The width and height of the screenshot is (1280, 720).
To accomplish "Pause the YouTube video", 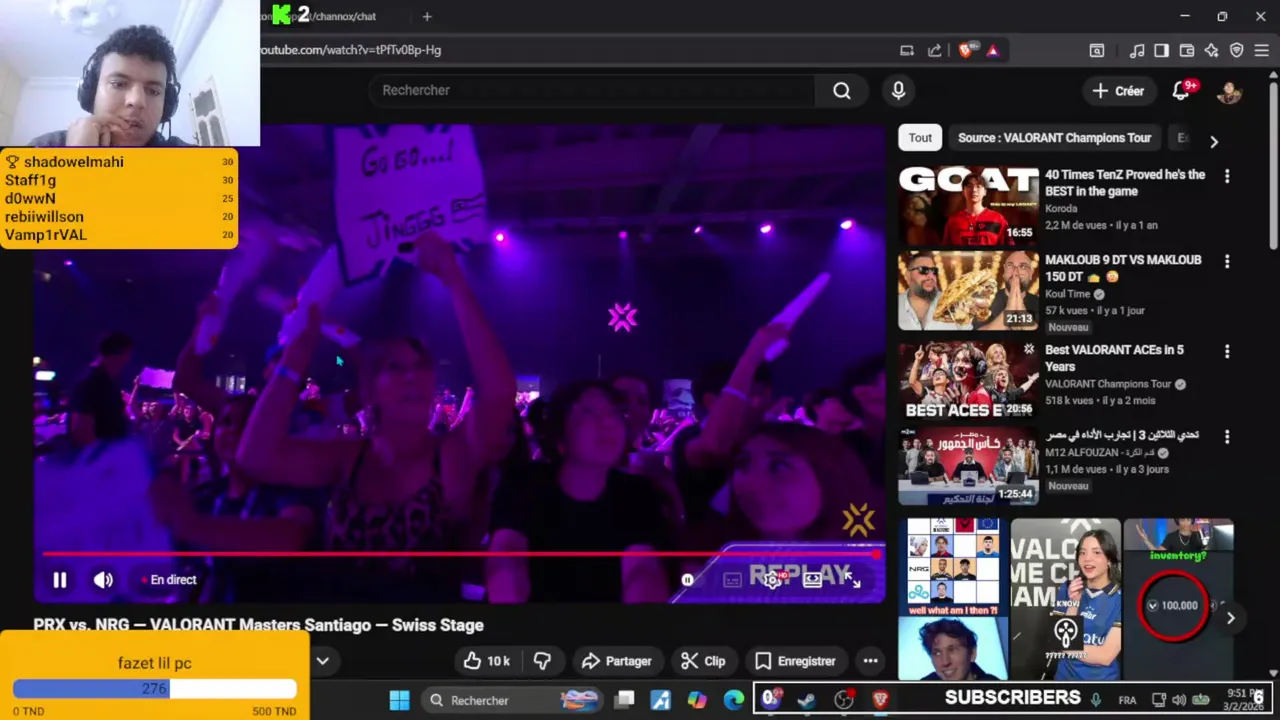I will pyautogui.click(x=59, y=580).
